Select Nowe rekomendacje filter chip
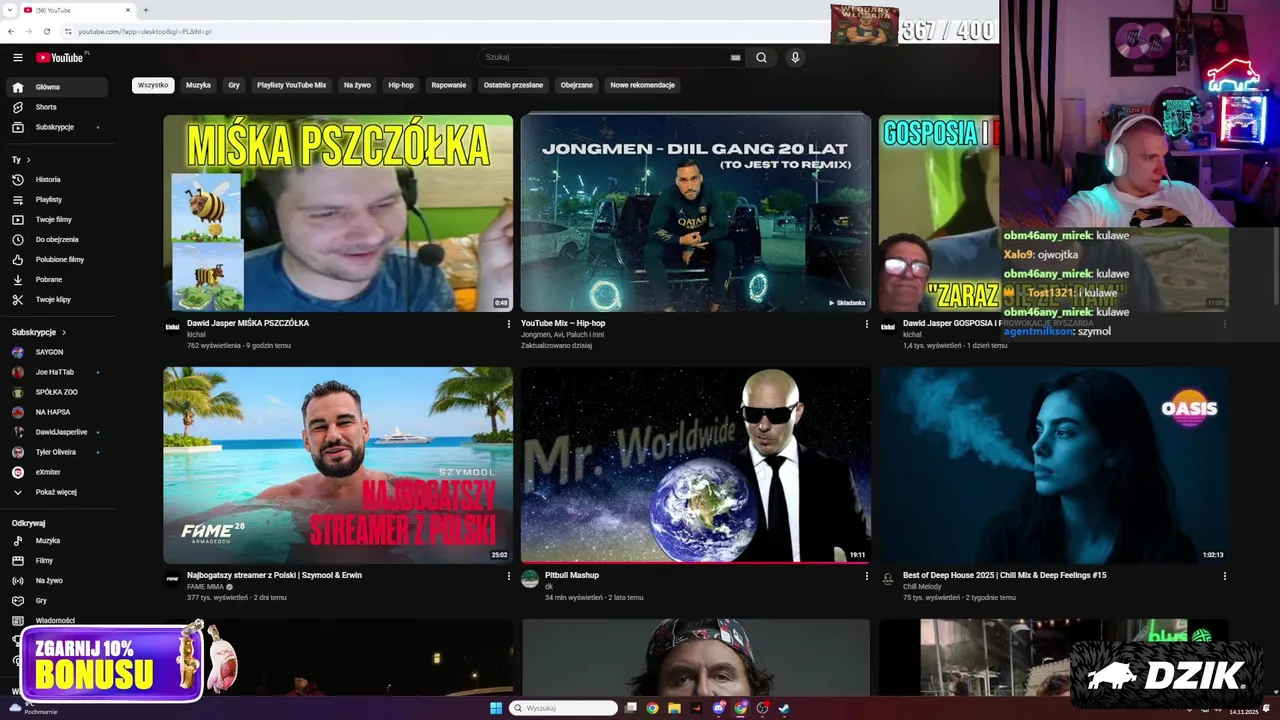 [642, 85]
